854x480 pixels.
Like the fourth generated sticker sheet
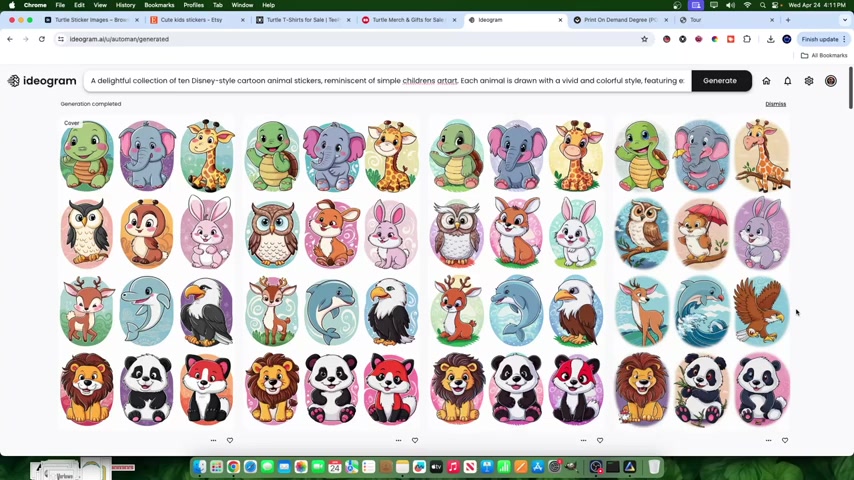click(x=785, y=440)
